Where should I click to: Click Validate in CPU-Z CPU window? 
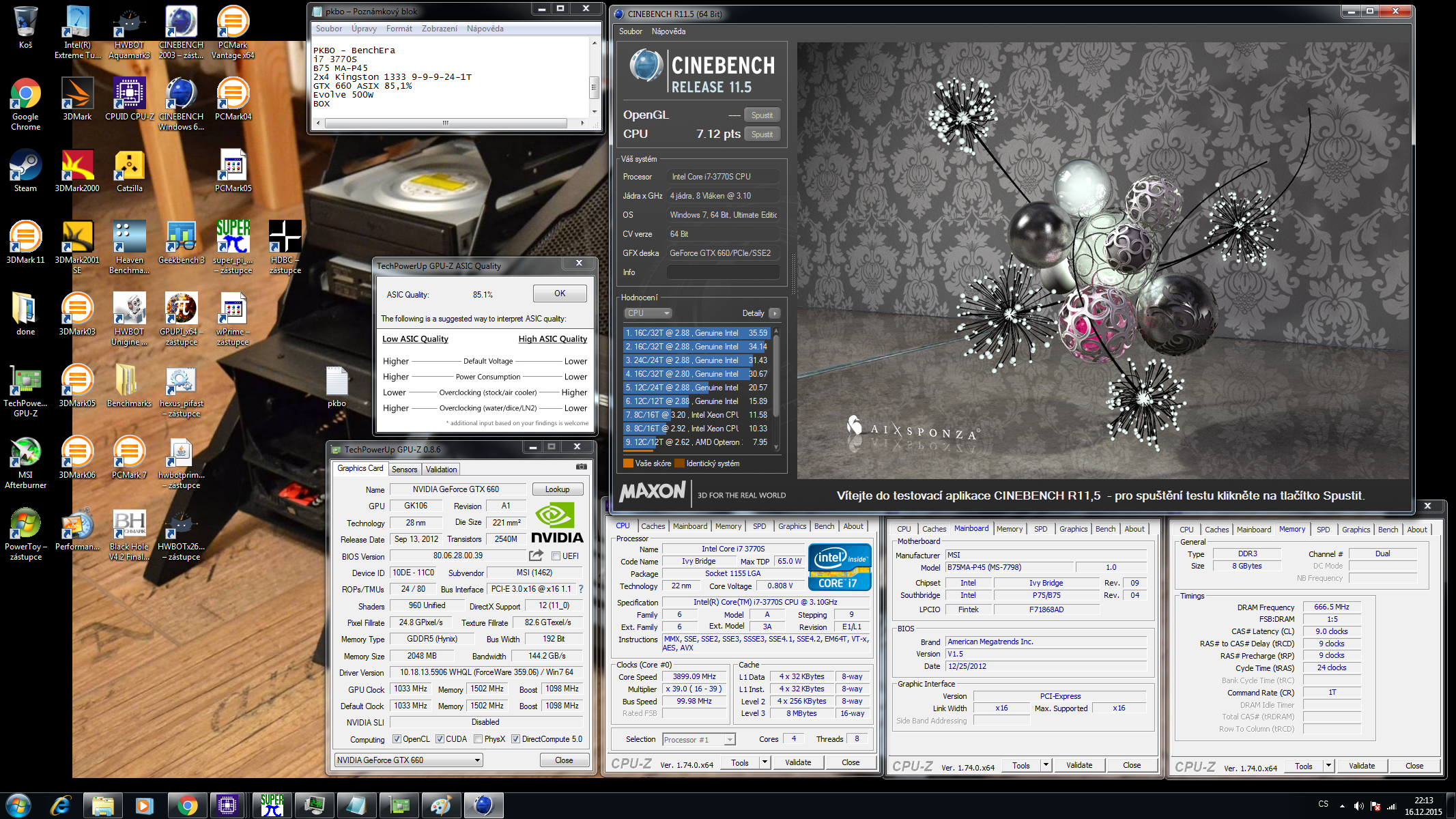798,762
